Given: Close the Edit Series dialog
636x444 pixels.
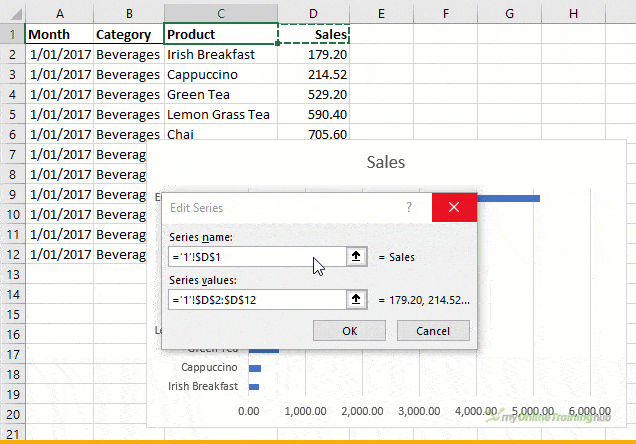Looking at the screenshot, I should 454,207.
